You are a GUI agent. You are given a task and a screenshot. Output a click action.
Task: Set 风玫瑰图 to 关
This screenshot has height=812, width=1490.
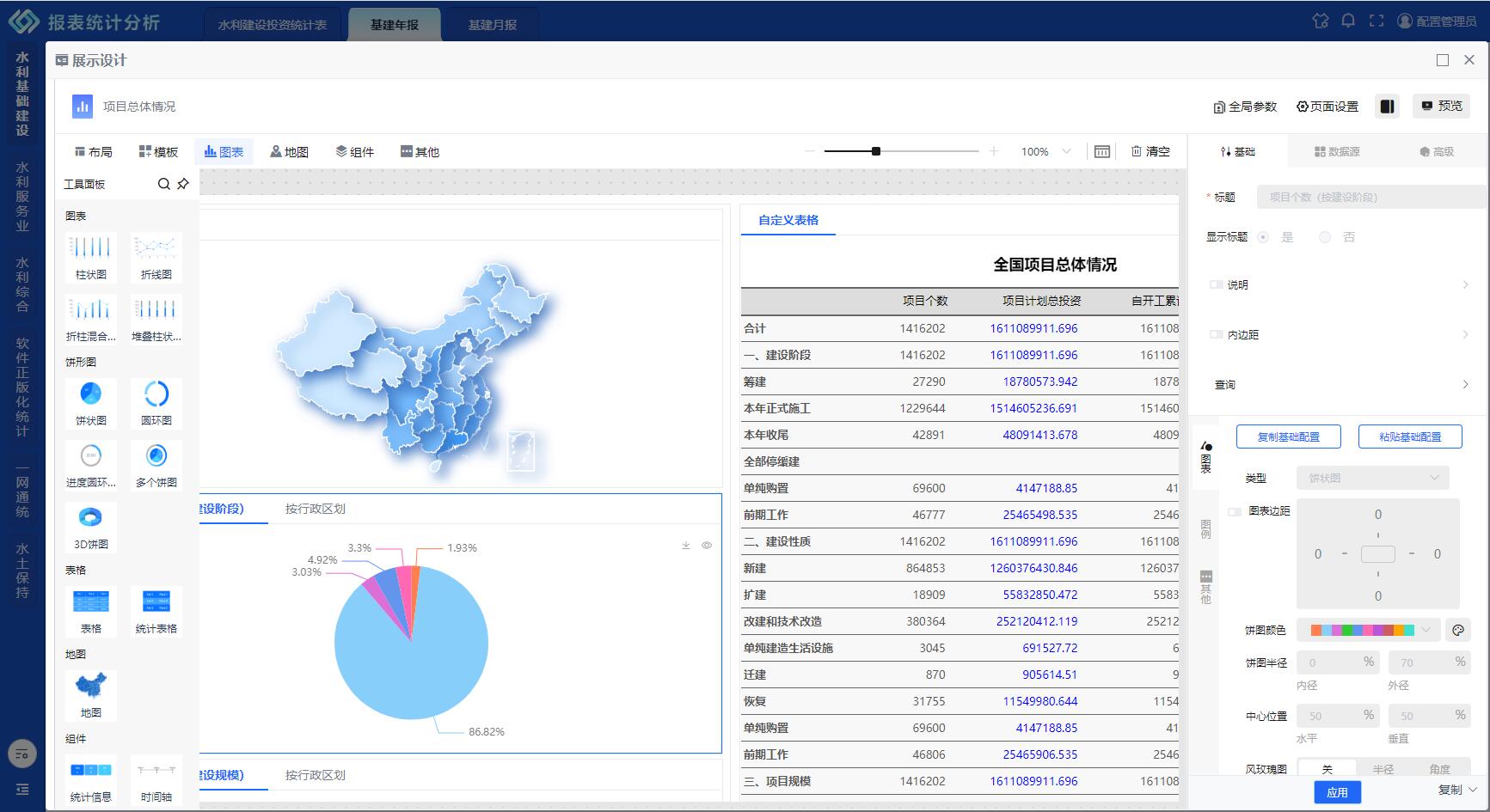click(x=1327, y=769)
